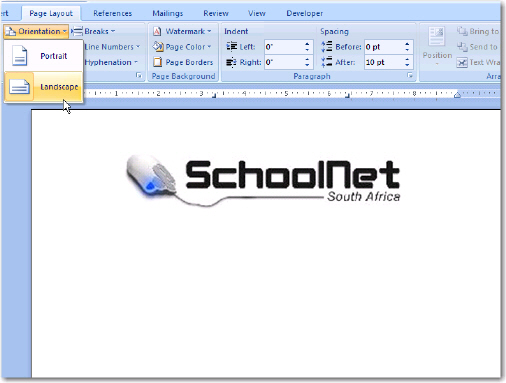
Task: Increase the Indent Left value
Action: coord(307,44)
